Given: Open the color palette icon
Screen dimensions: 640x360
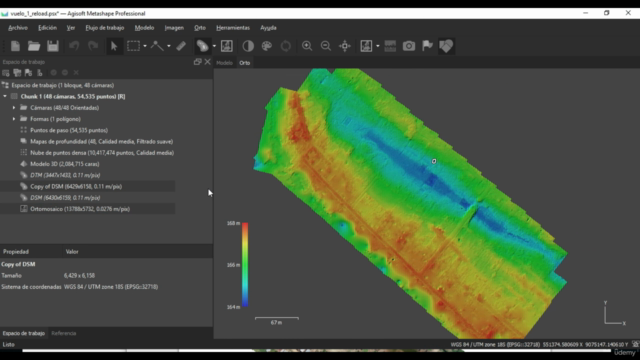Looking at the screenshot, I should pos(267,46).
